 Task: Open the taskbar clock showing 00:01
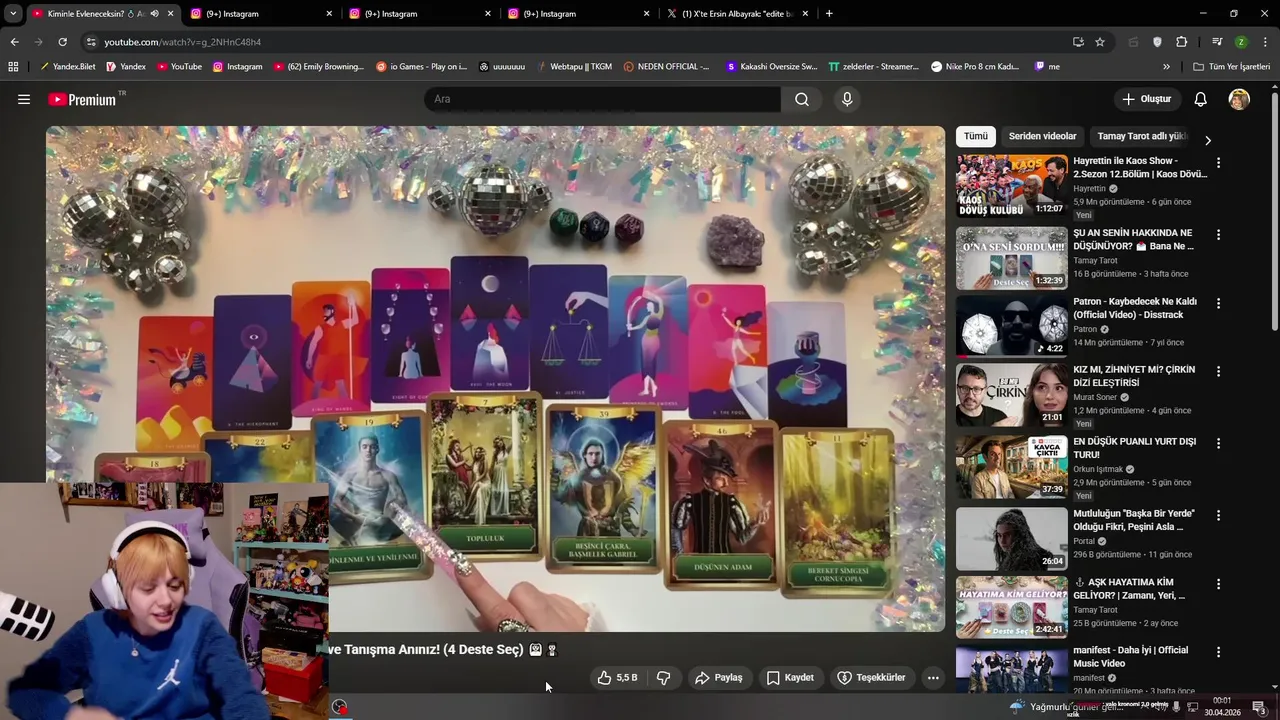[1222, 706]
